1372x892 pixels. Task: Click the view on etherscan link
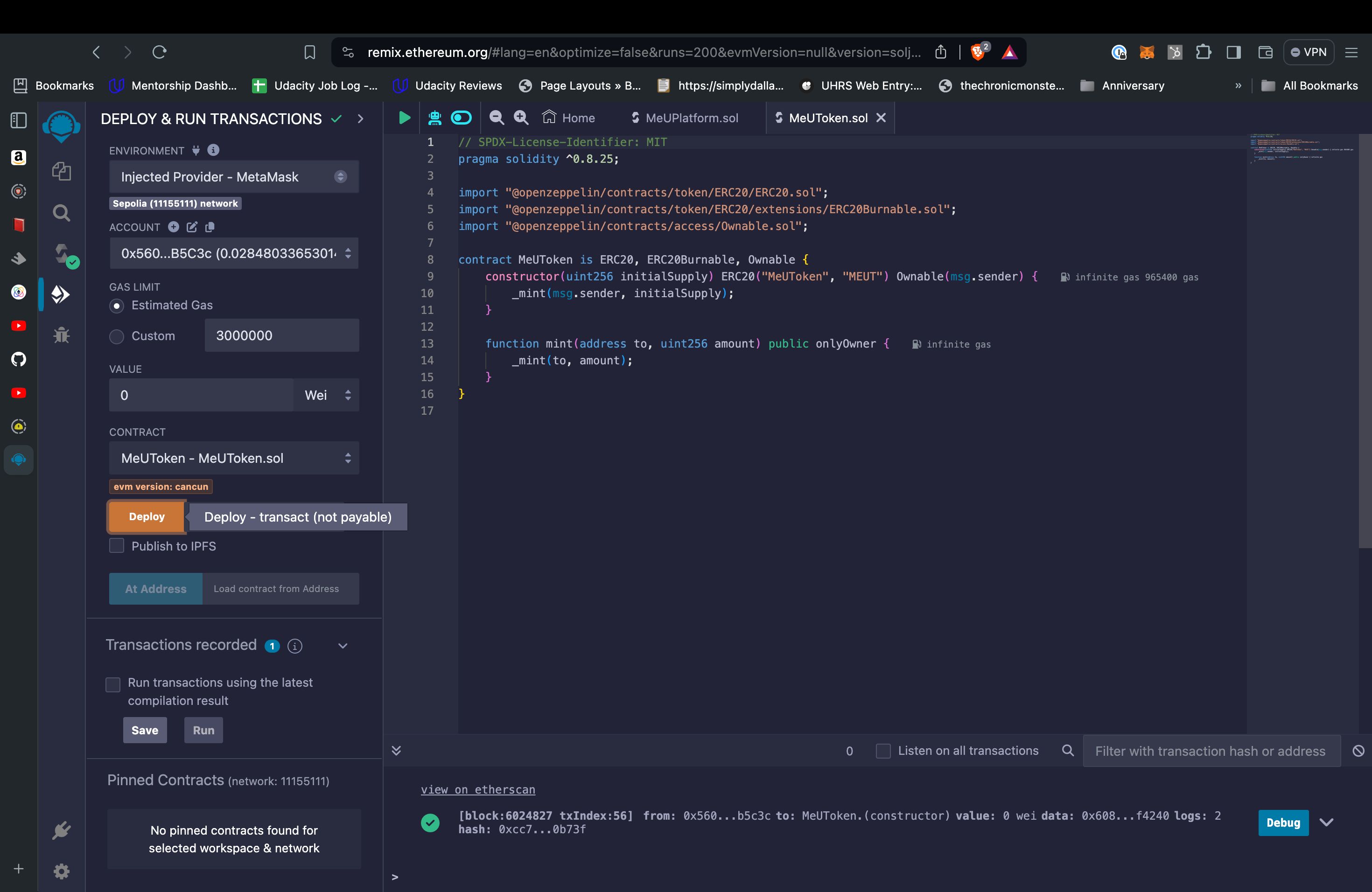click(478, 790)
